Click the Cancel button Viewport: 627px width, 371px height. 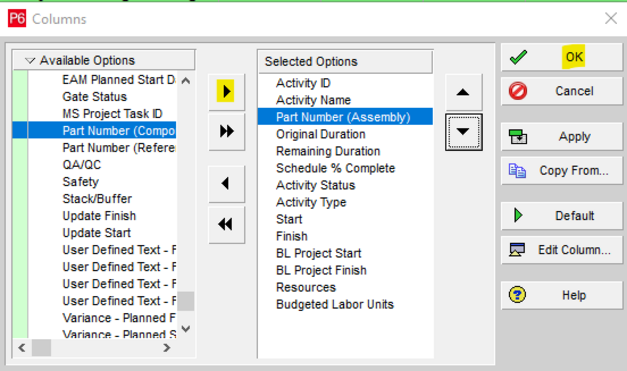[x=562, y=91]
